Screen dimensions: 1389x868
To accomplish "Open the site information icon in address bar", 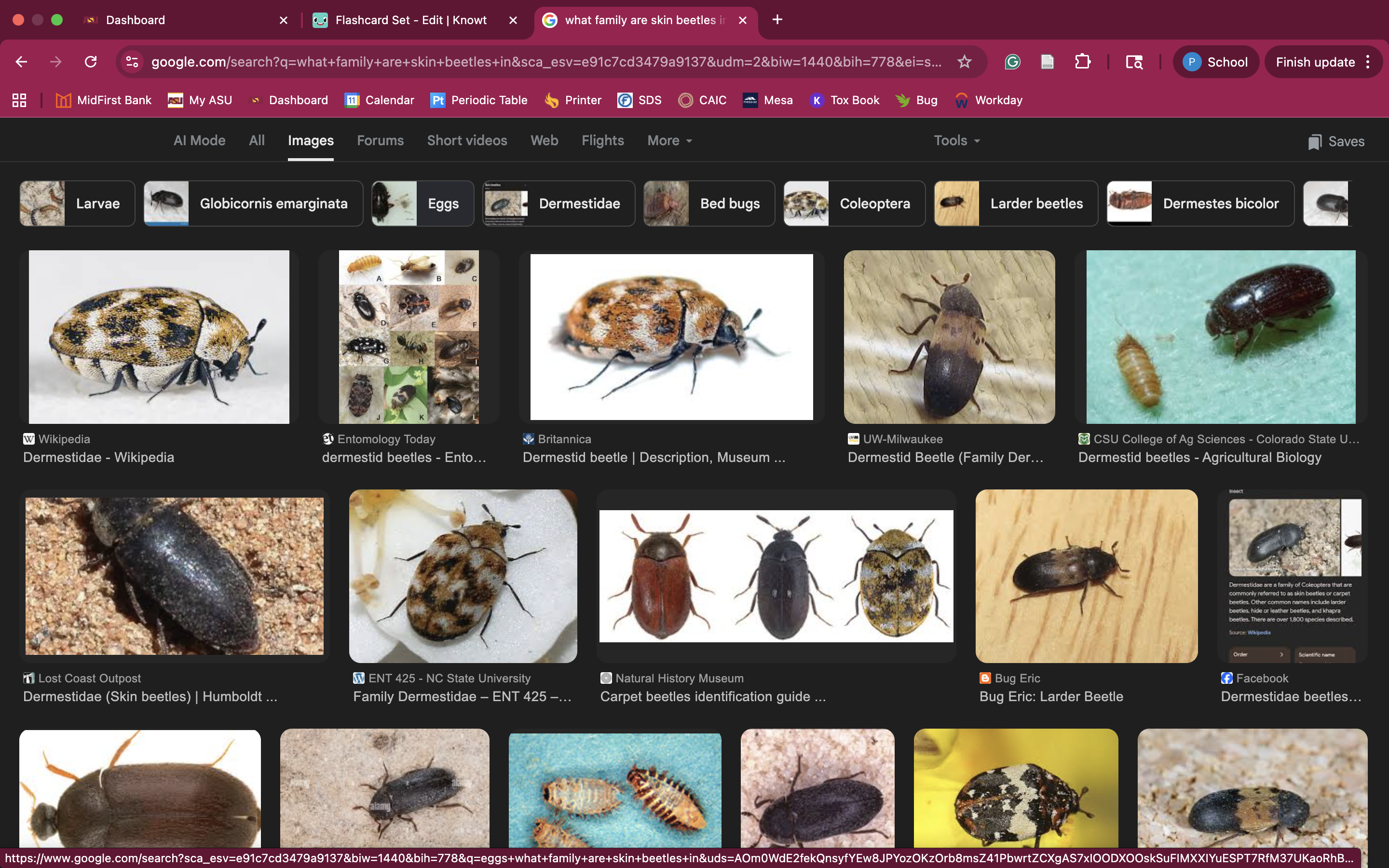I will pos(133,62).
